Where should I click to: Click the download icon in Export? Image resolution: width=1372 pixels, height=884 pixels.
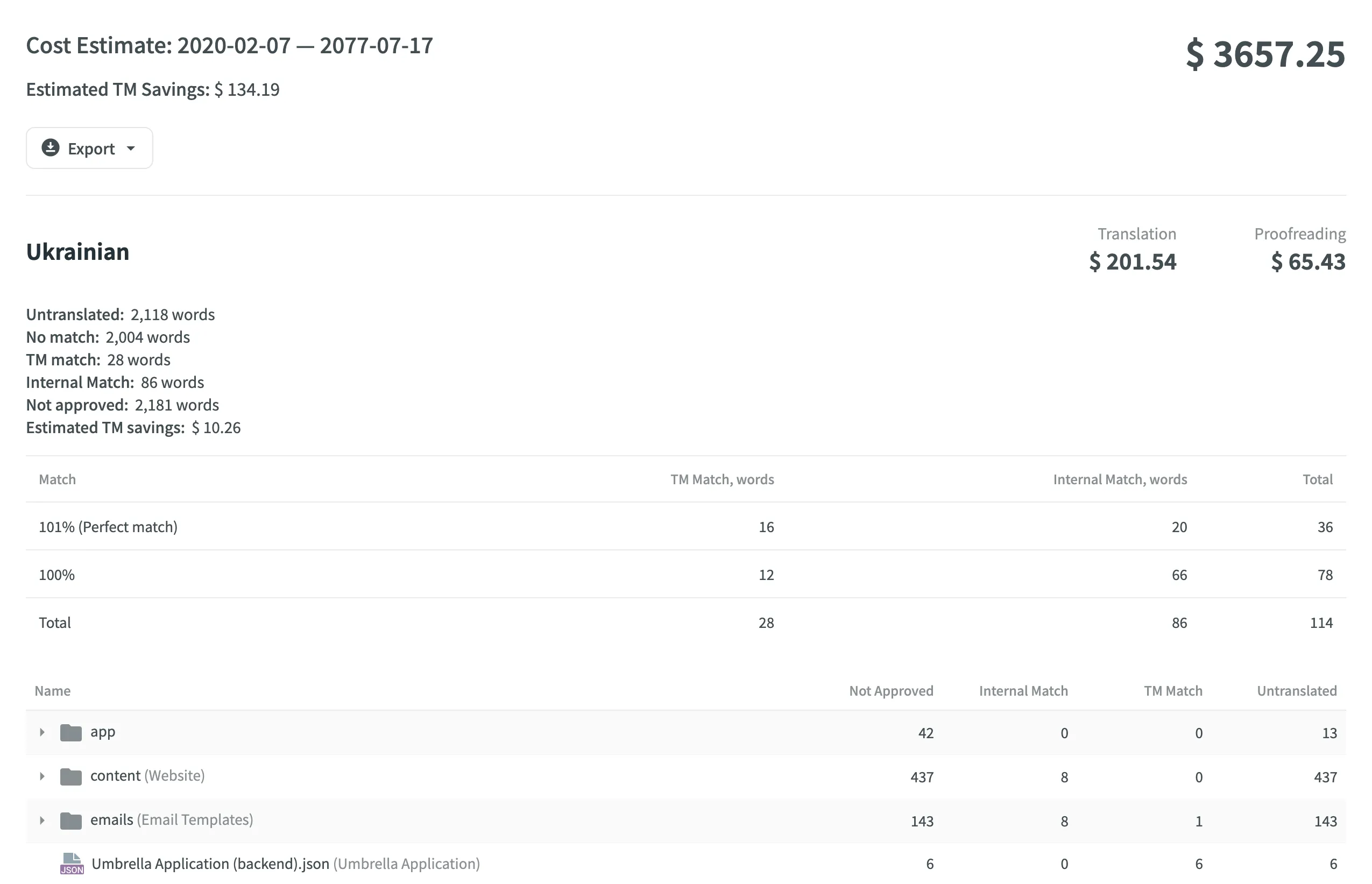(x=51, y=147)
